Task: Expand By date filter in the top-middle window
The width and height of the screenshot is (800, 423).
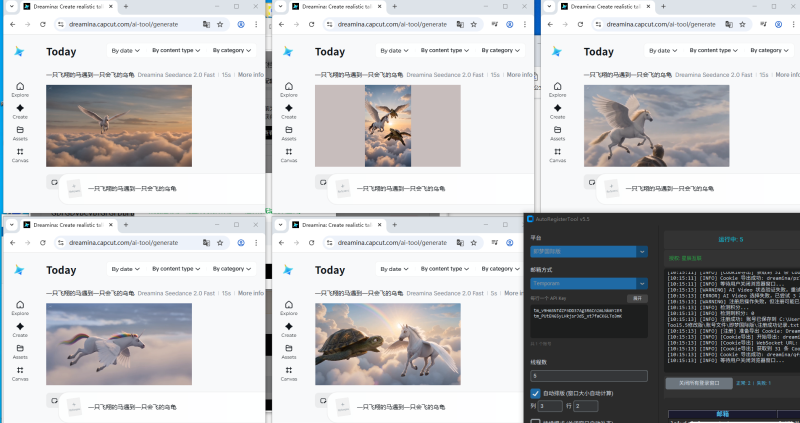Action: tap(394, 51)
